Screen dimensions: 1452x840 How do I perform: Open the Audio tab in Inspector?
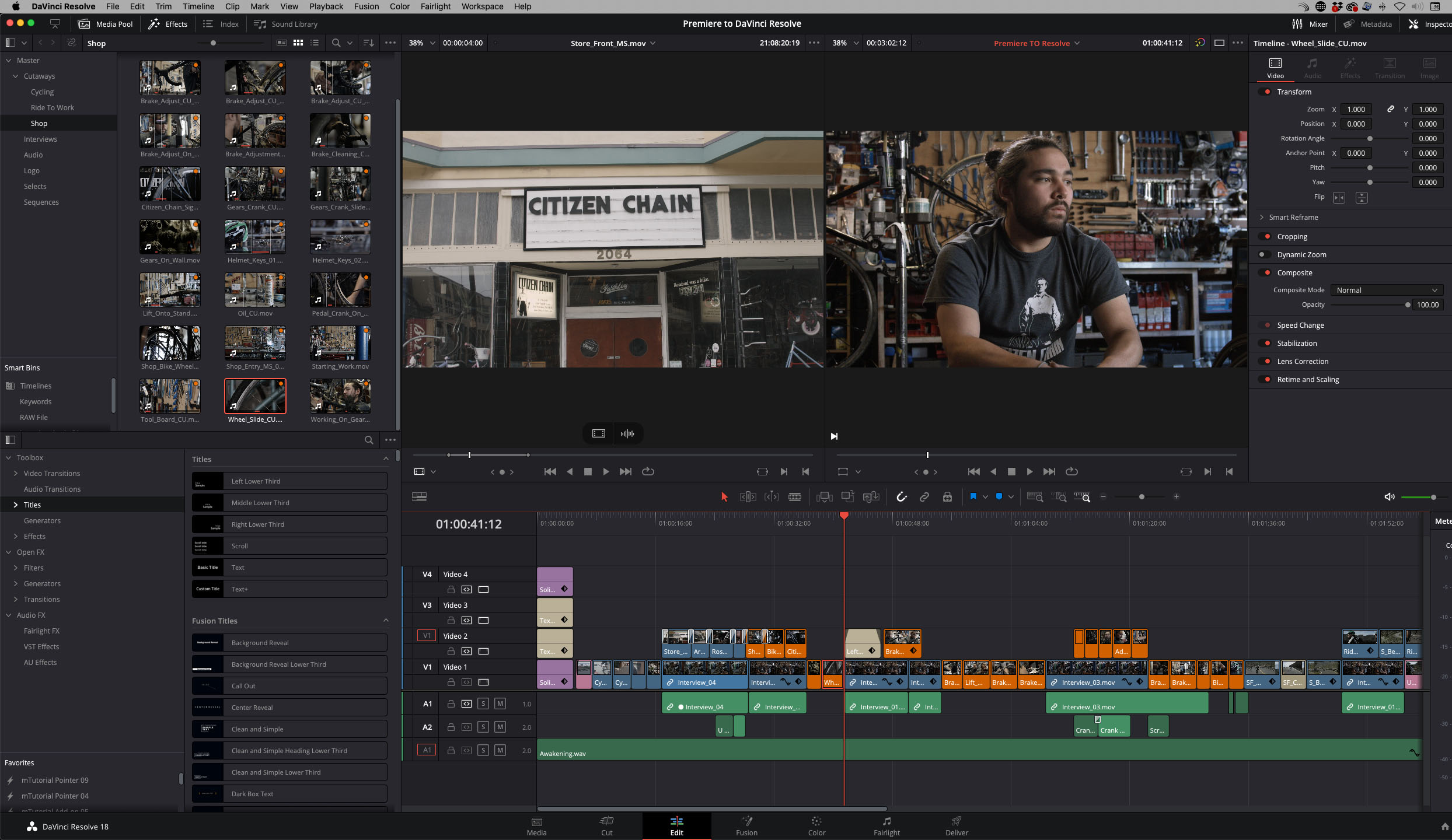pos(1313,68)
